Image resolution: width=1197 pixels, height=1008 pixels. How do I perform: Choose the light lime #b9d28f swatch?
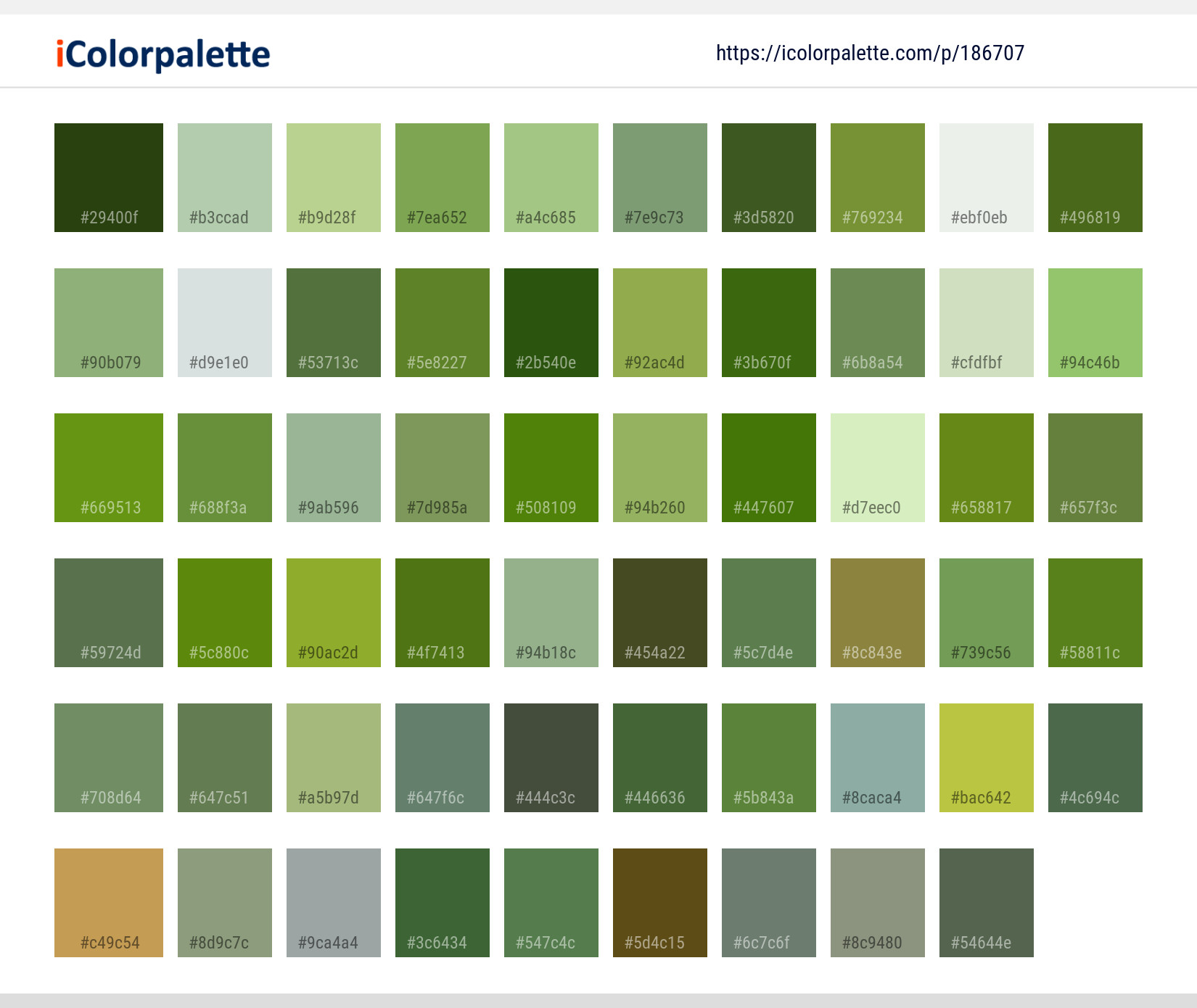pyautogui.click(x=334, y=178)
